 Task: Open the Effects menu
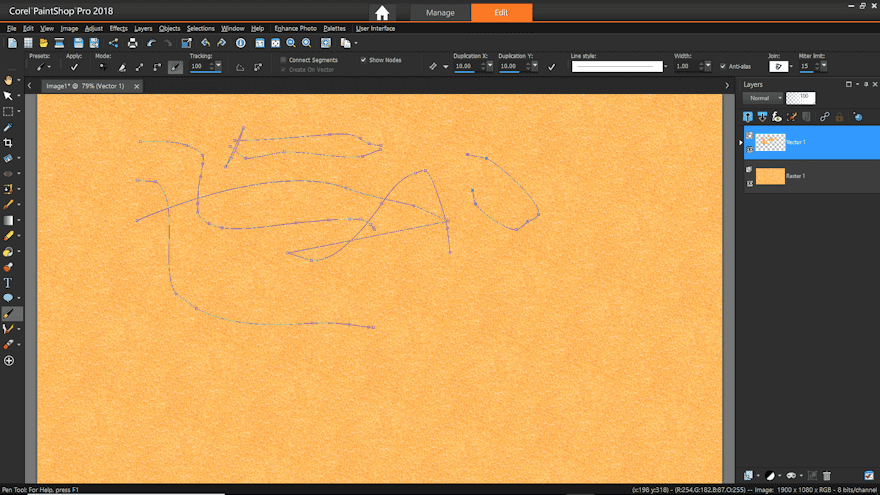[x=118, y=28]
